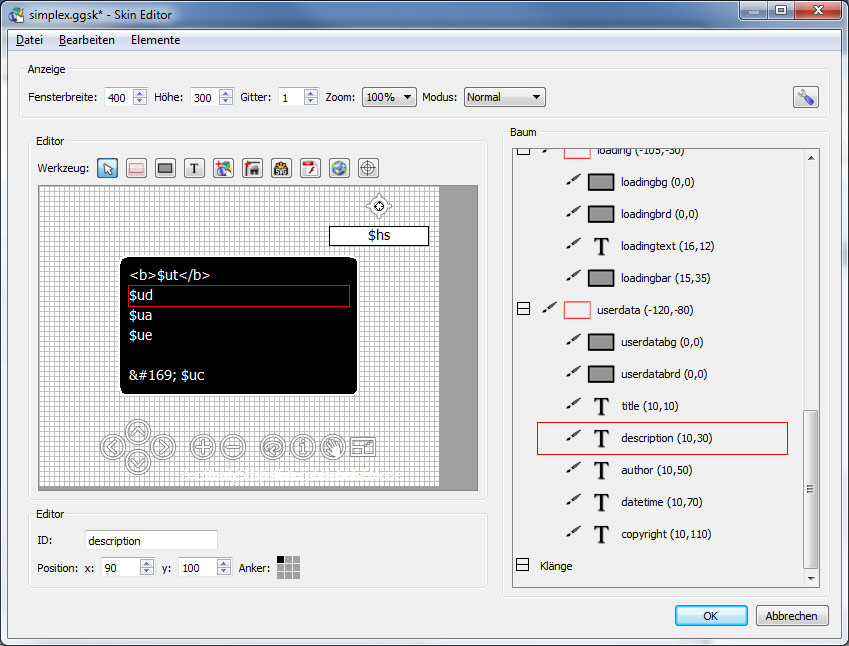Choose the red container tool
Image resolution: width=849 pixels, height=646 pixels.
137,168
